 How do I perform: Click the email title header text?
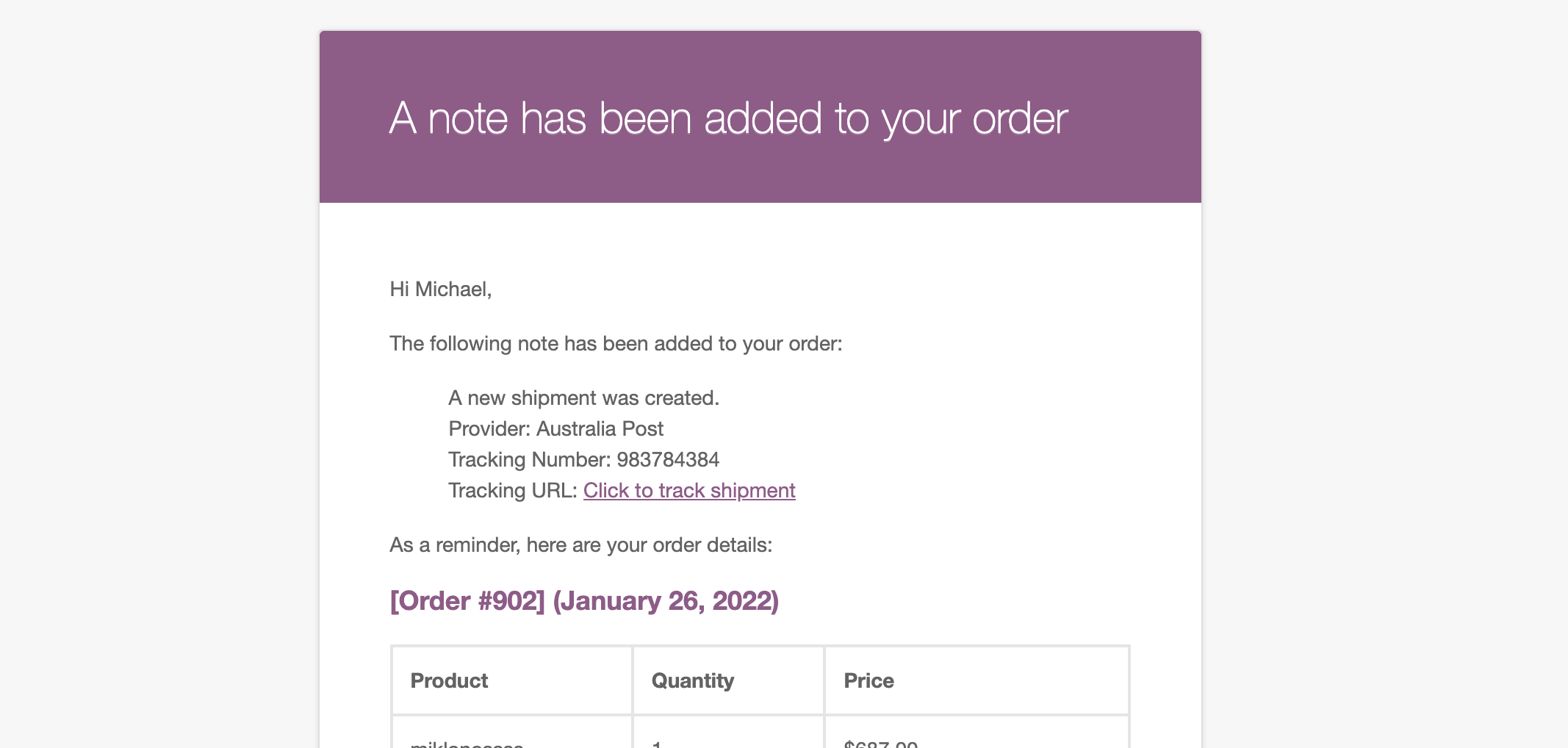(728, 118)
